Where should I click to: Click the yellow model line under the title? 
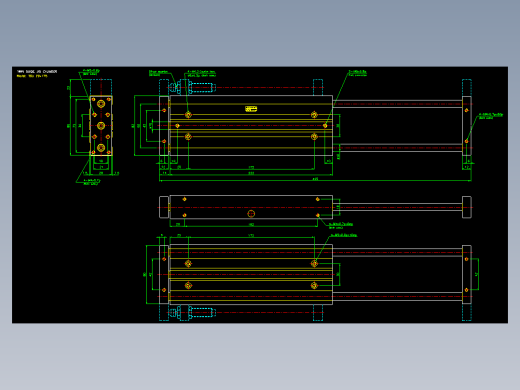point(32,76)
